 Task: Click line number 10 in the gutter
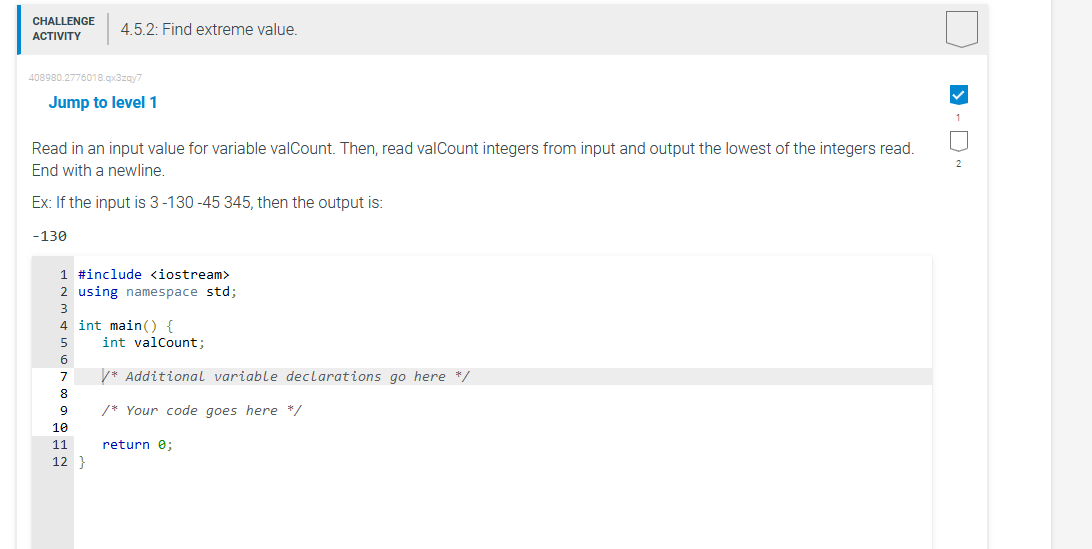[60, 428]
